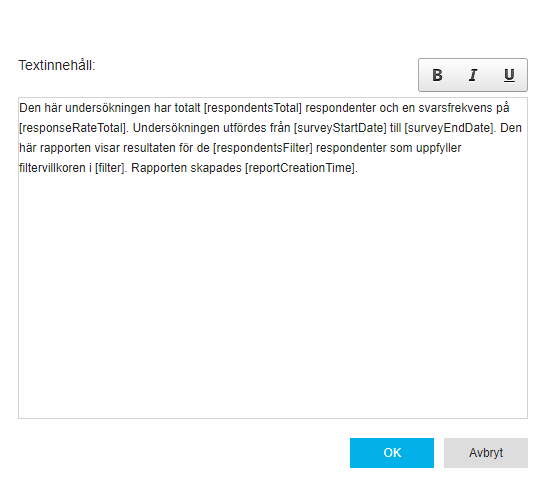The image size is (547, 487).
Task: Confirm the text with the OK button
Action: point(392,453)
